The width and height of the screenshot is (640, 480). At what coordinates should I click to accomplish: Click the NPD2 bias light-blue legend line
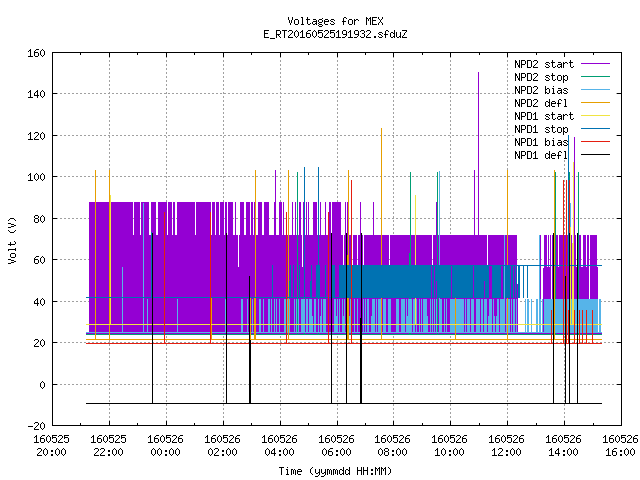(595, 90)
